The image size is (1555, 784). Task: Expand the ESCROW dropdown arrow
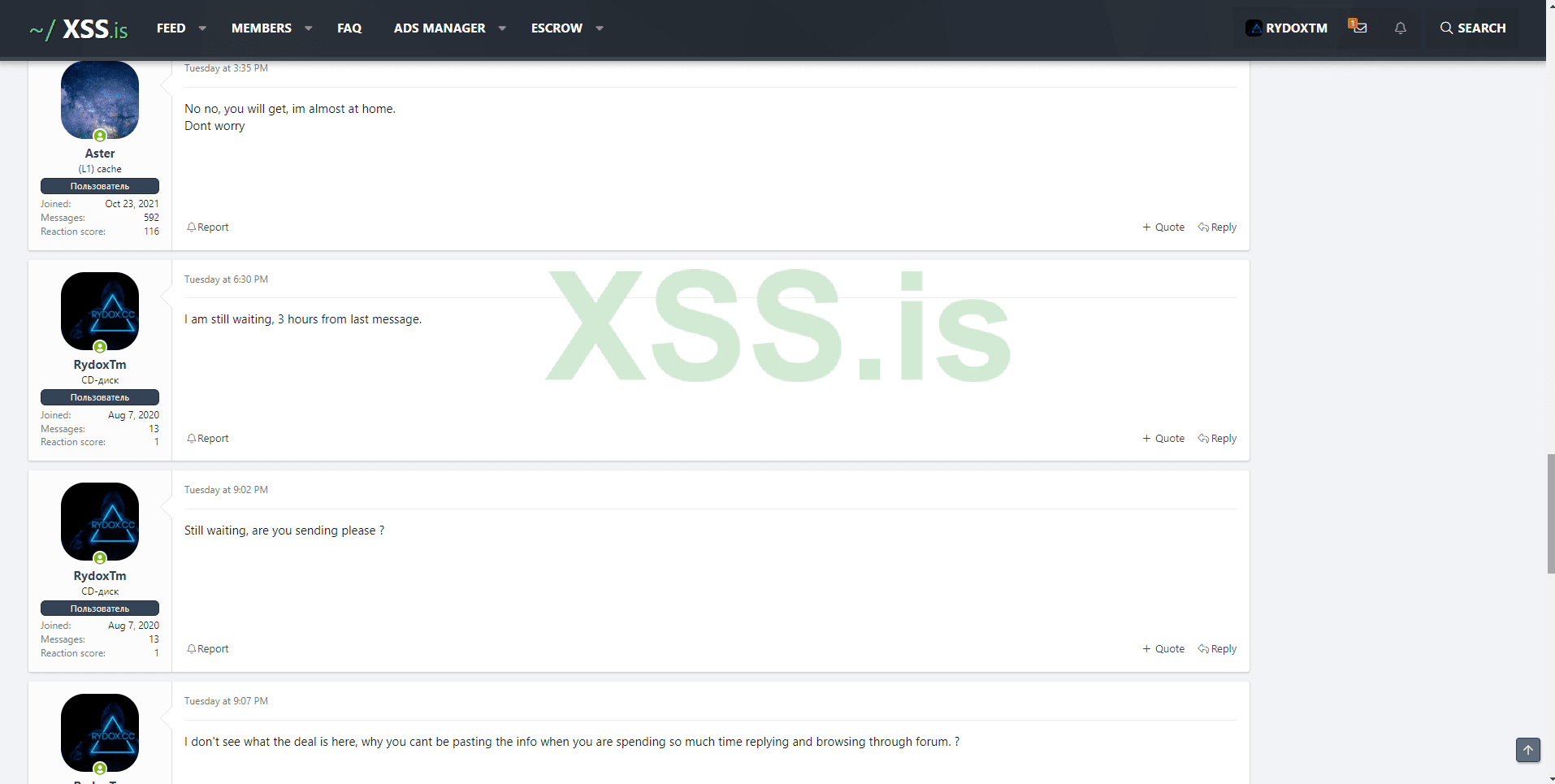click(x=600, y=28)
